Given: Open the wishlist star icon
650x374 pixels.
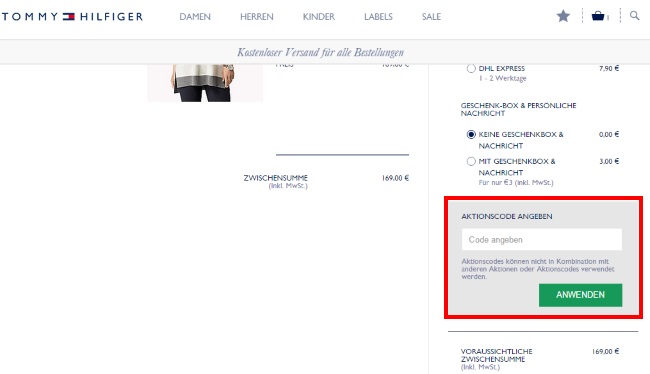Looking at the screenshot, I should click(x=563, y=16).
